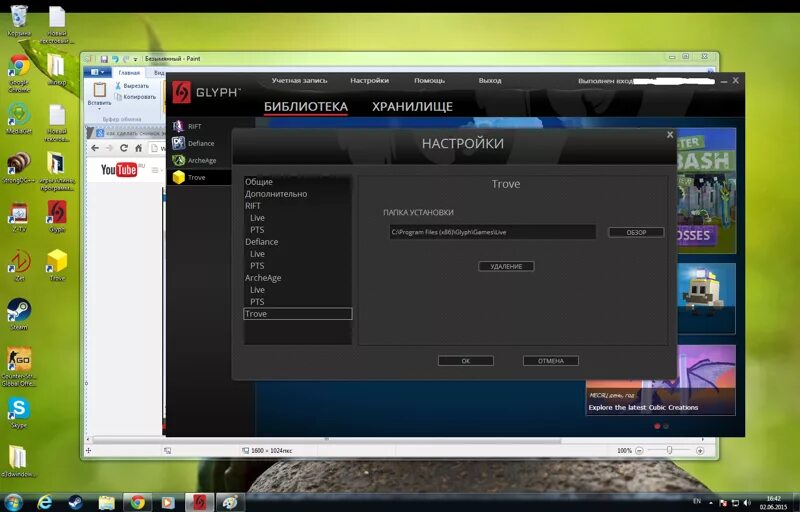
Task: Click volume icon in system tray
Action: point(747,503)
